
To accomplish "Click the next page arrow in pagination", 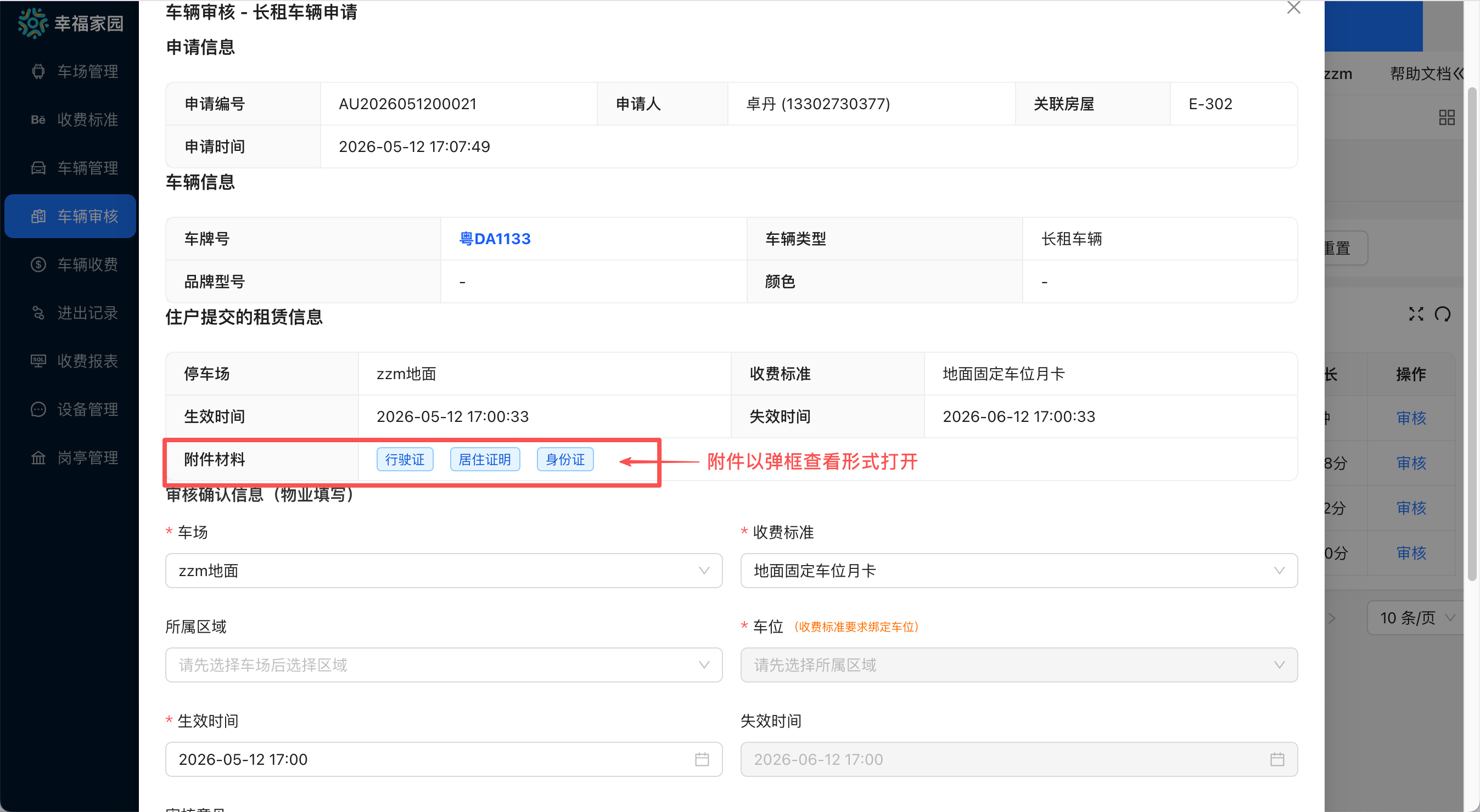I will click(1331, 618).
